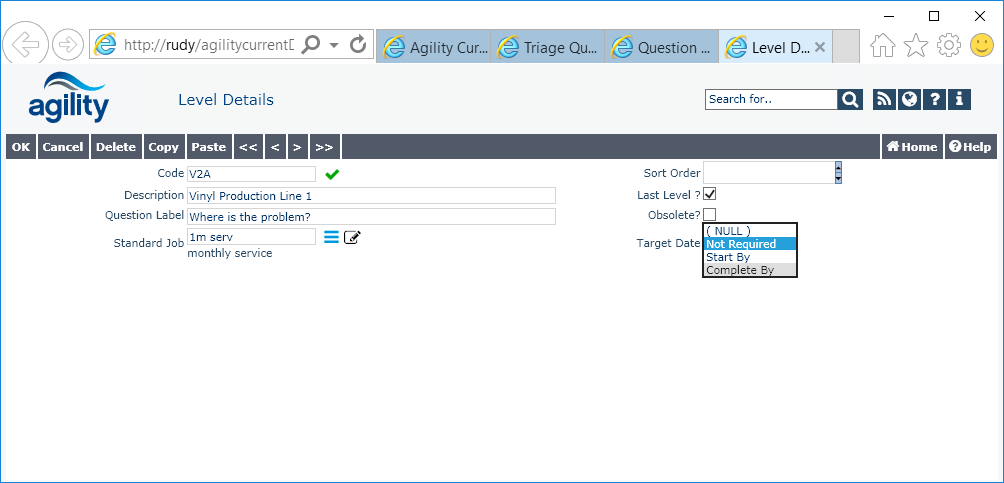Click the search magnifier icon
This screenshot has height=483, width=1004.
click(x=849, y=99)
